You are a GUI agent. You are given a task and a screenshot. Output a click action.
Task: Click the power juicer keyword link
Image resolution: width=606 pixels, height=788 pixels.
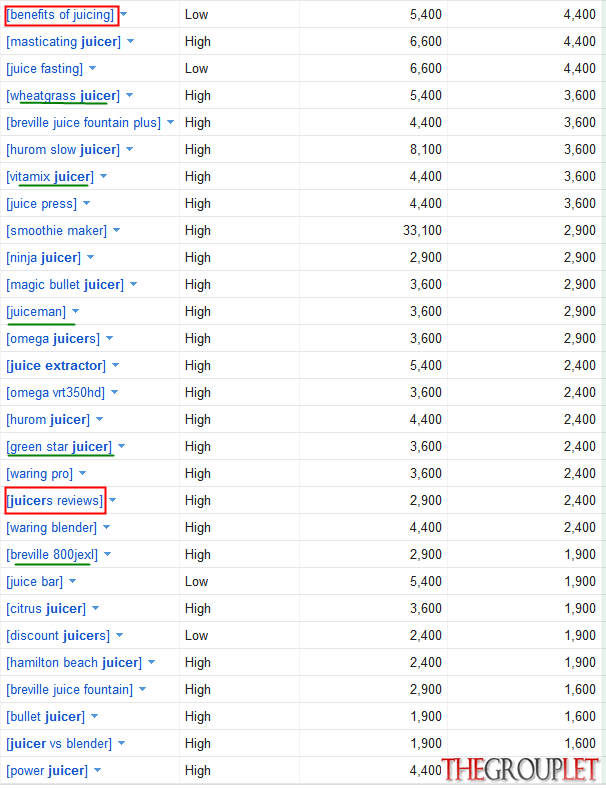point(47,771)
